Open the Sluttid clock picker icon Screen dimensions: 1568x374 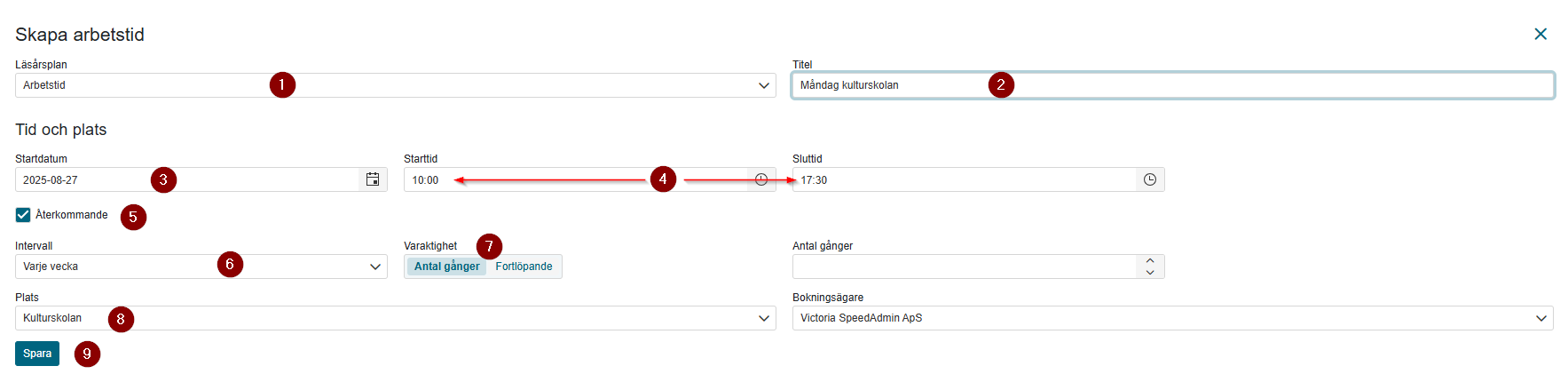tap(1150, 179)
